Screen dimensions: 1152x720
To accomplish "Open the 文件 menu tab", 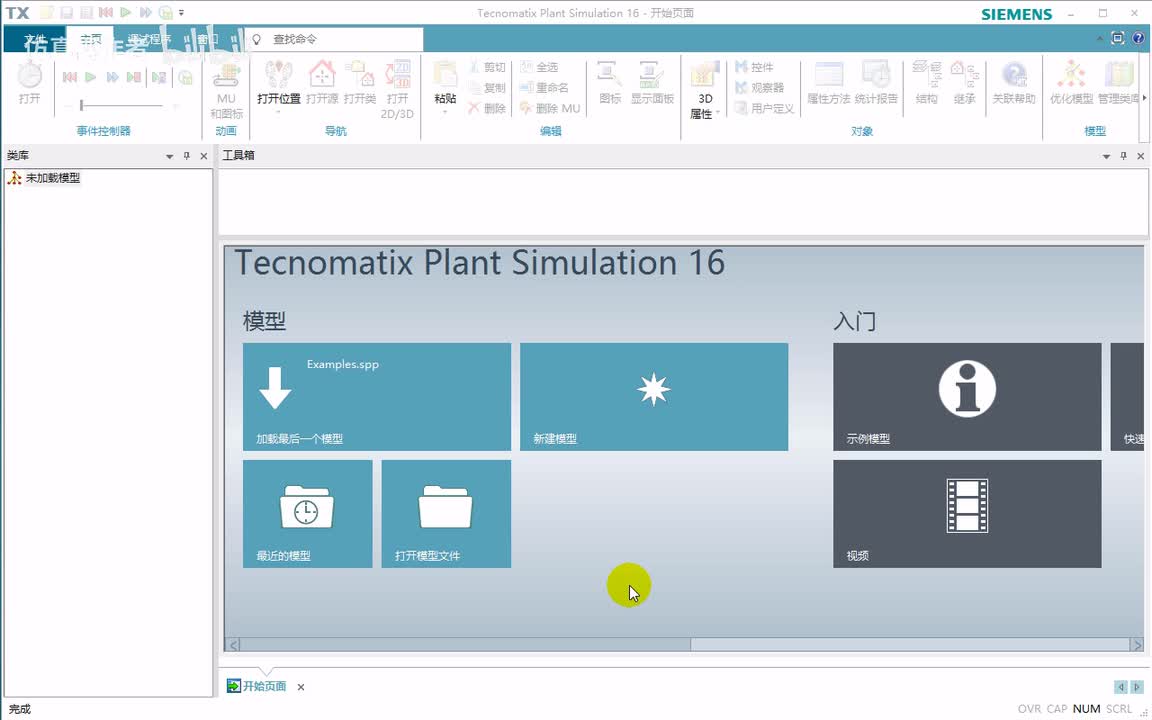I will (x=35, y=40).
